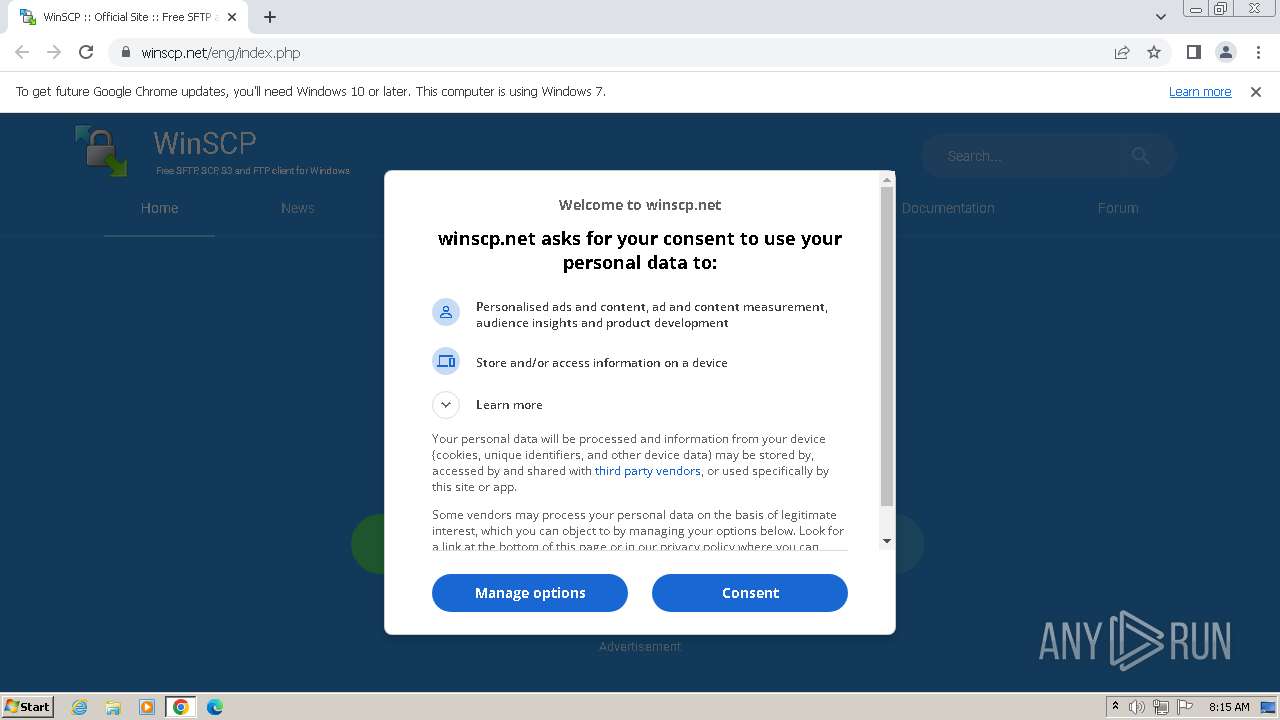Screen dimensions: 1280x720
Task: Go back with the browser back arrow
Action: [22, 52]
